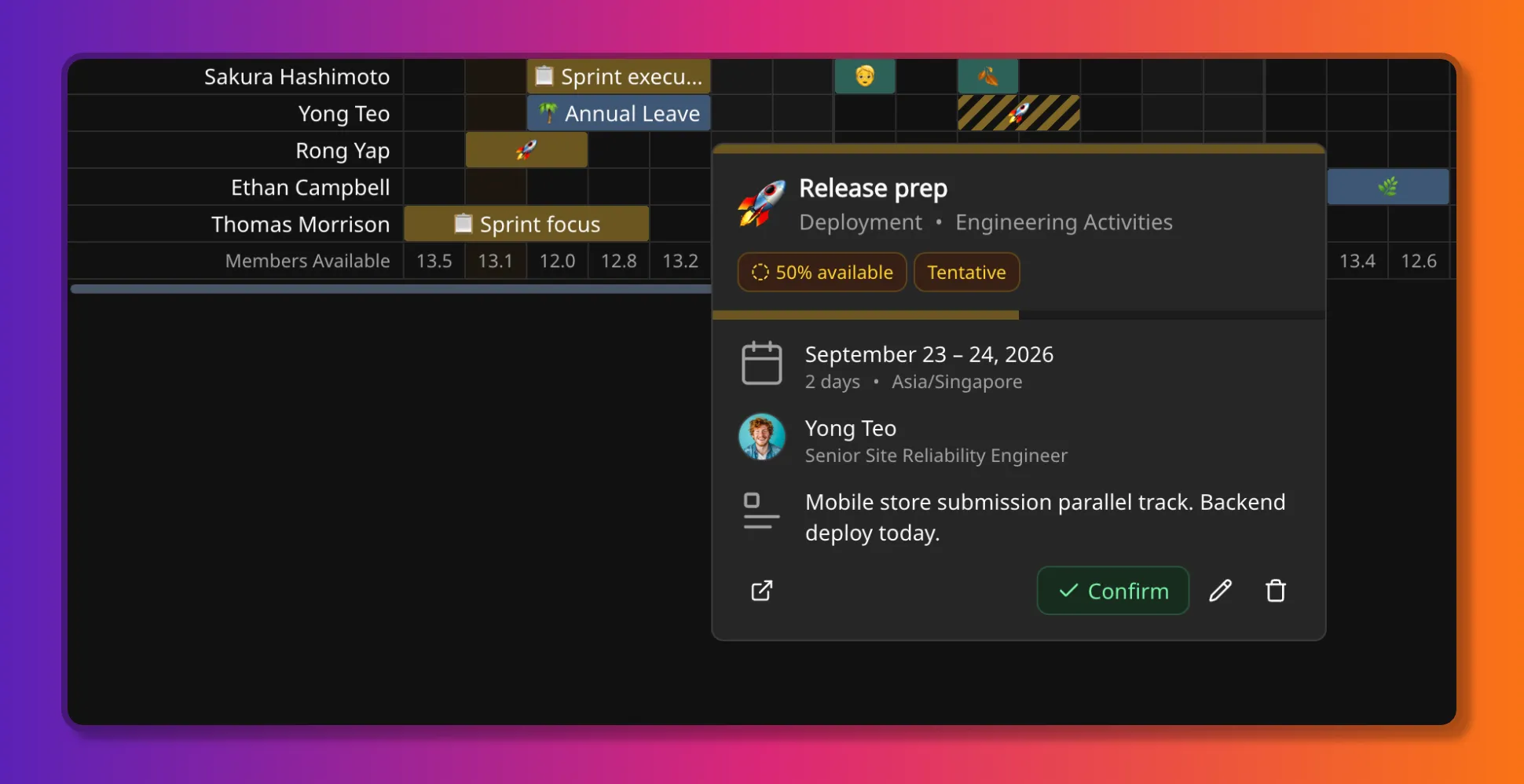Open Rong Yap's rocket event bar
This screenshot has height=784, width=1524.
pos(526,150)
